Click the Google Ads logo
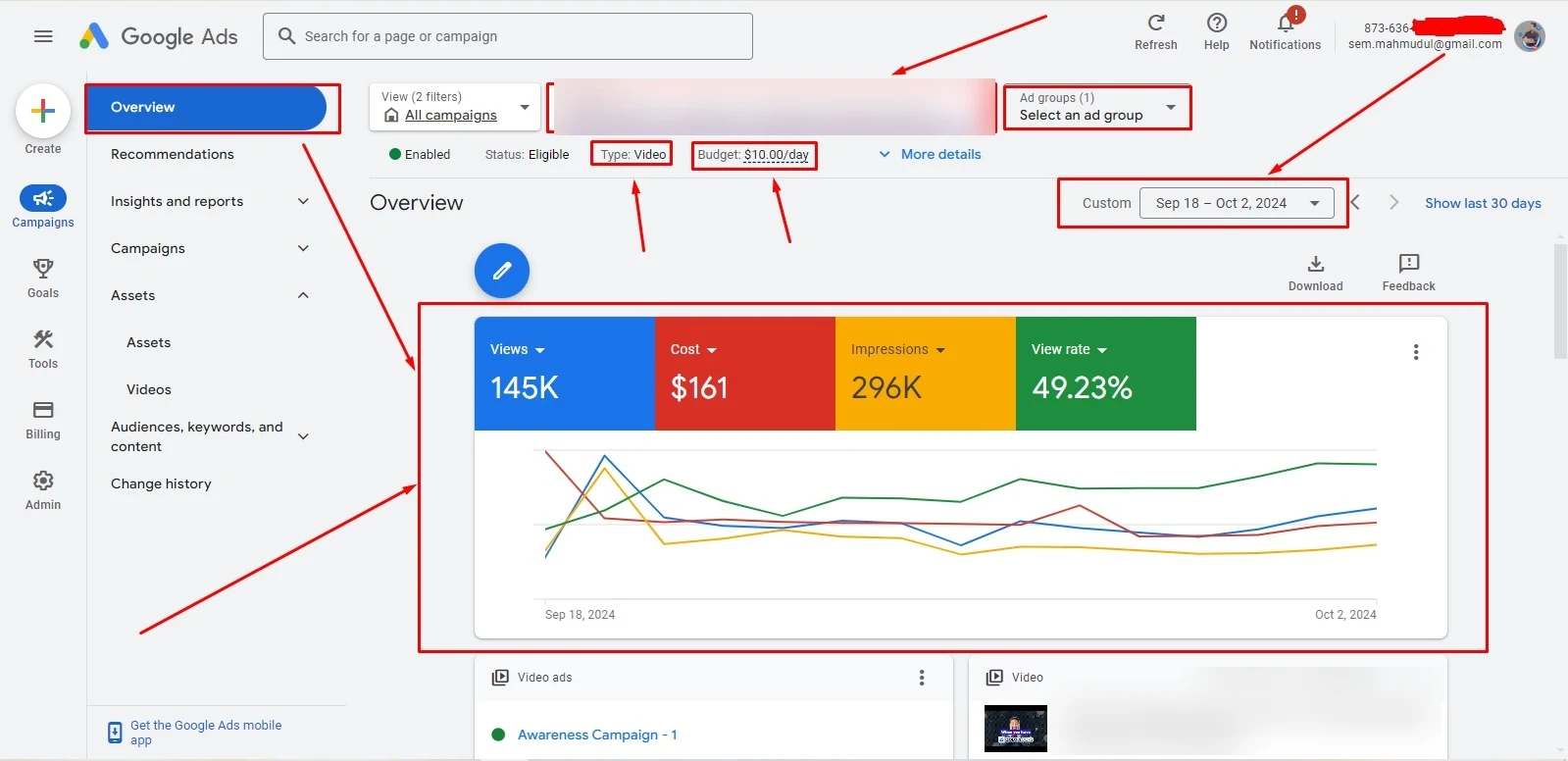This screenshot has height=761, width=1568. (x=159, y=36)
